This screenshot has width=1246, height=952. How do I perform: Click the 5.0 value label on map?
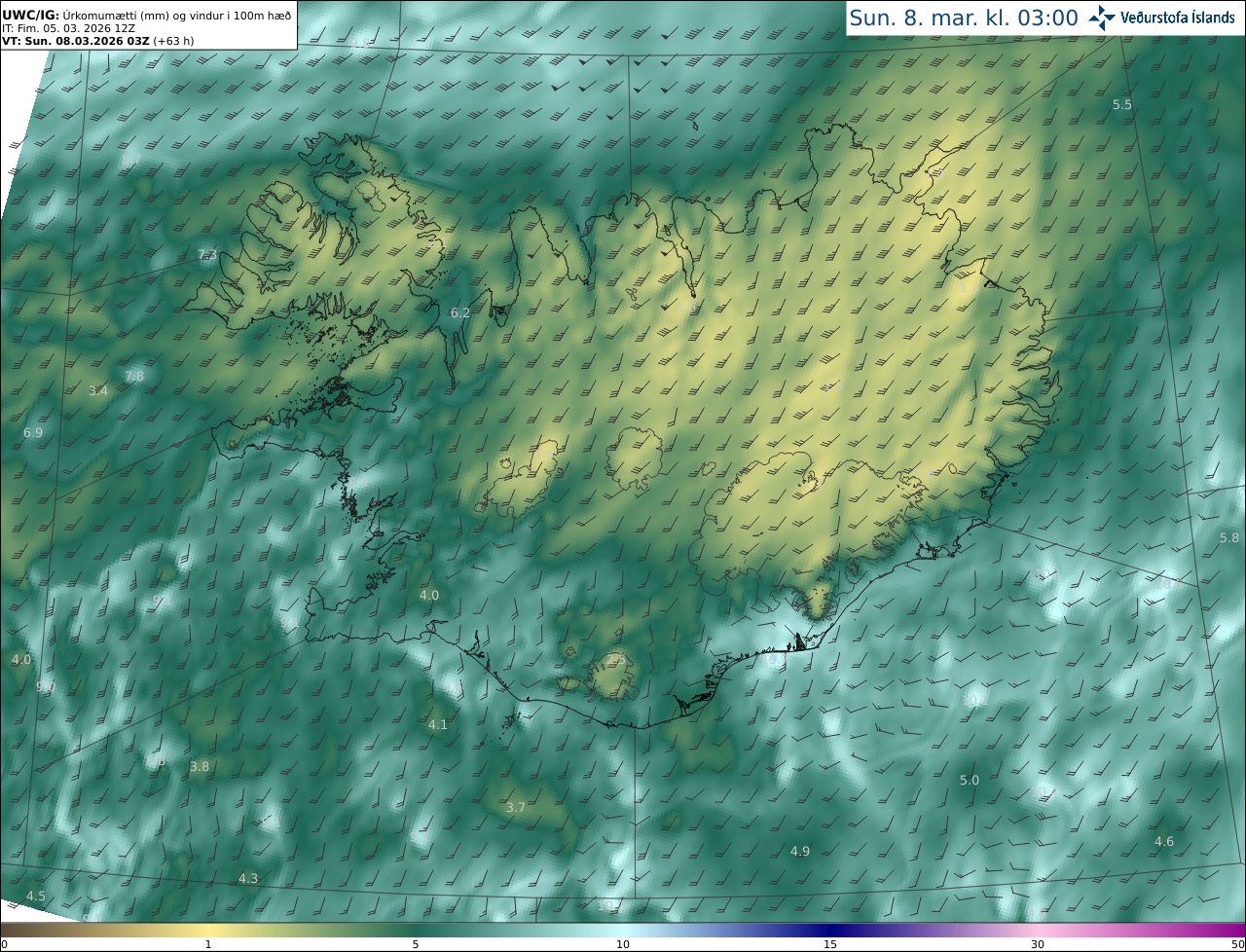(x=970, y=780)
